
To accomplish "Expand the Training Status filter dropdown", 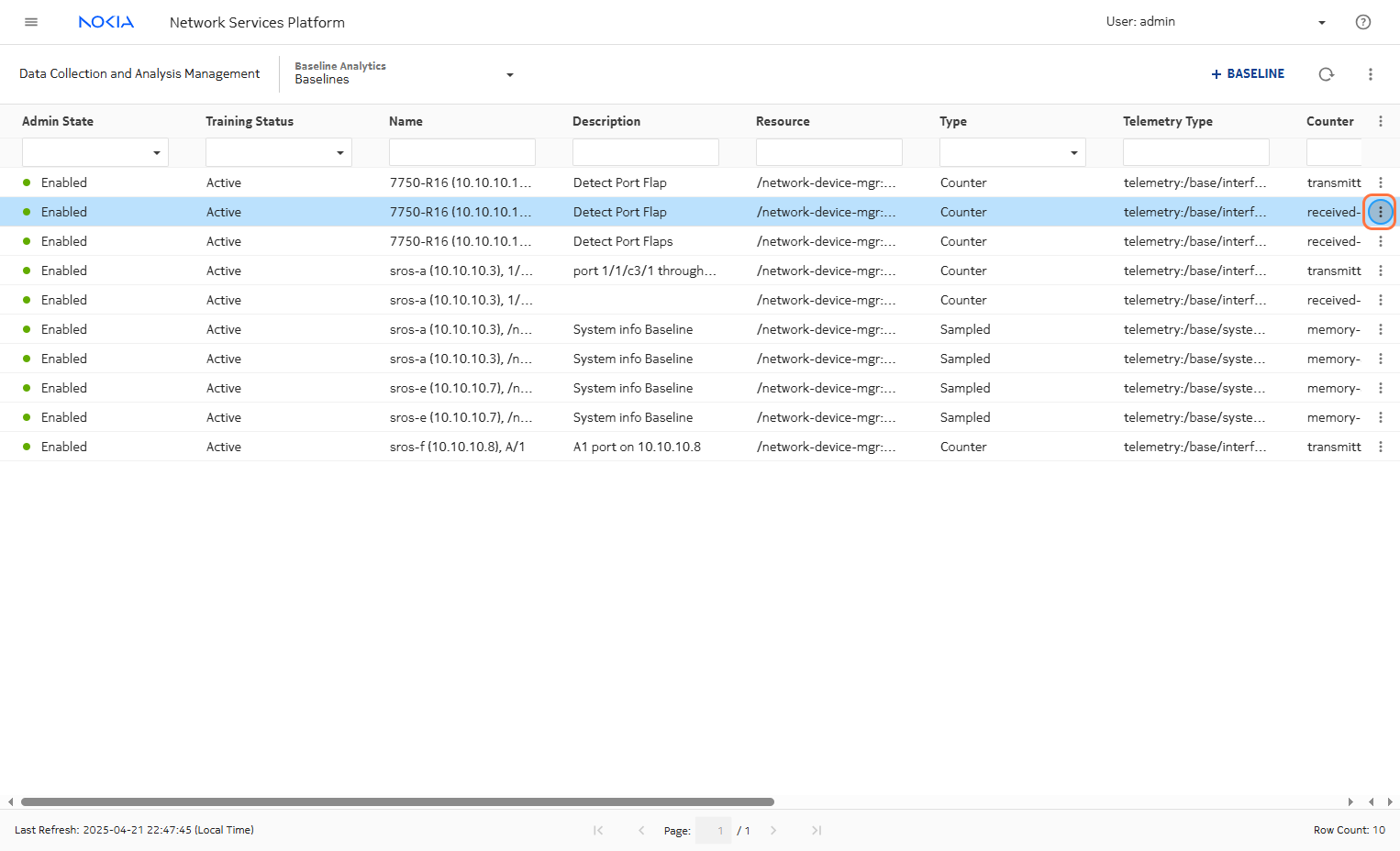I will pyautogui.click(x=339, y=152).
